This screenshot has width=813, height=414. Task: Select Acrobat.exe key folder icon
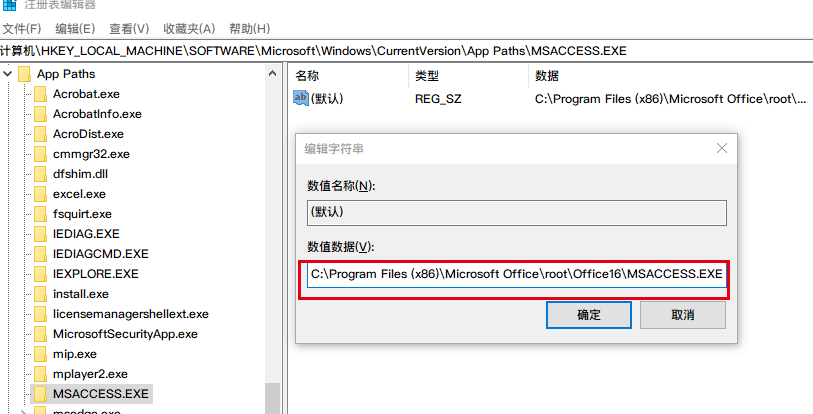[x=40, y=94]
